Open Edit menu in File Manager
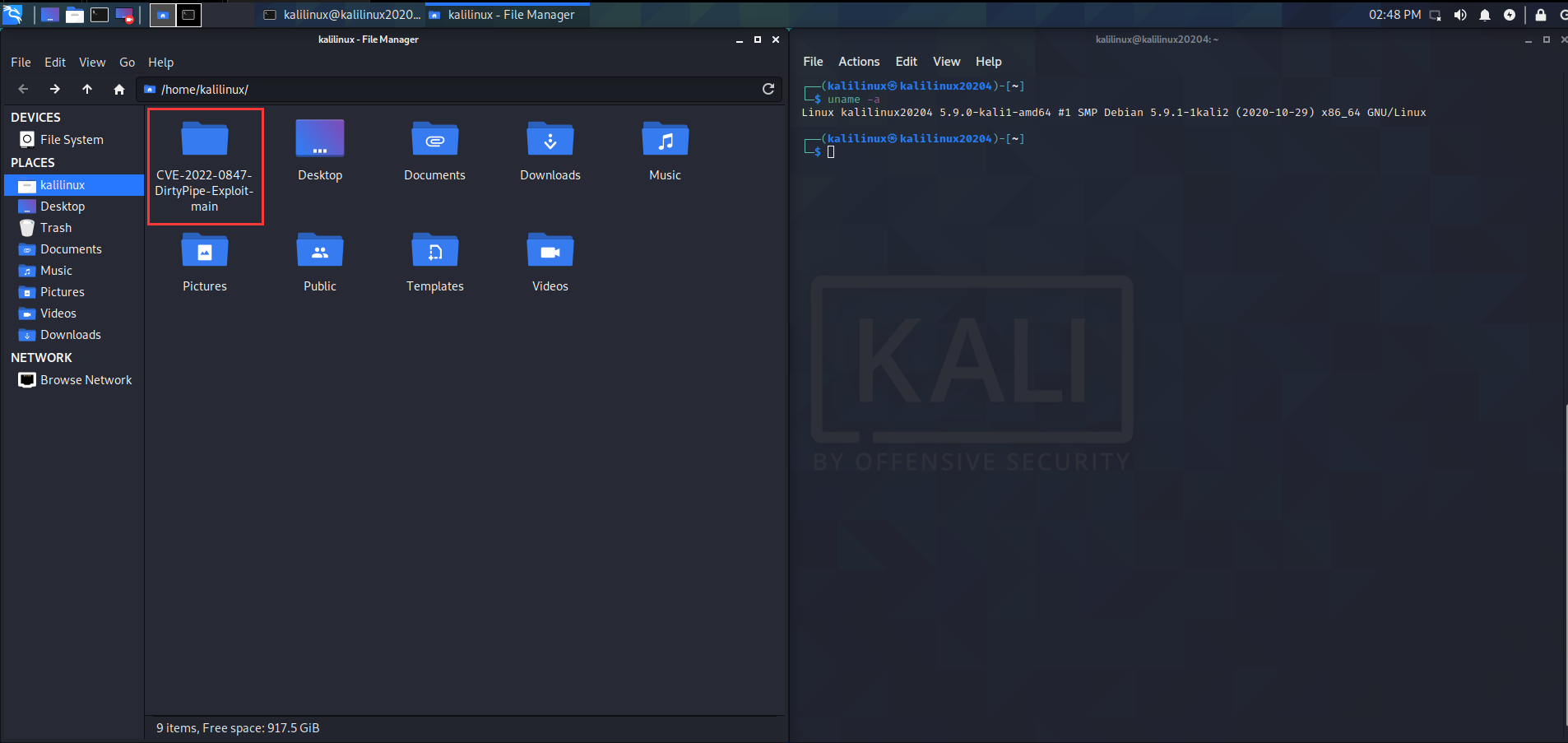Viewport: 1568px width, 743px height. [x=55, y=63]
